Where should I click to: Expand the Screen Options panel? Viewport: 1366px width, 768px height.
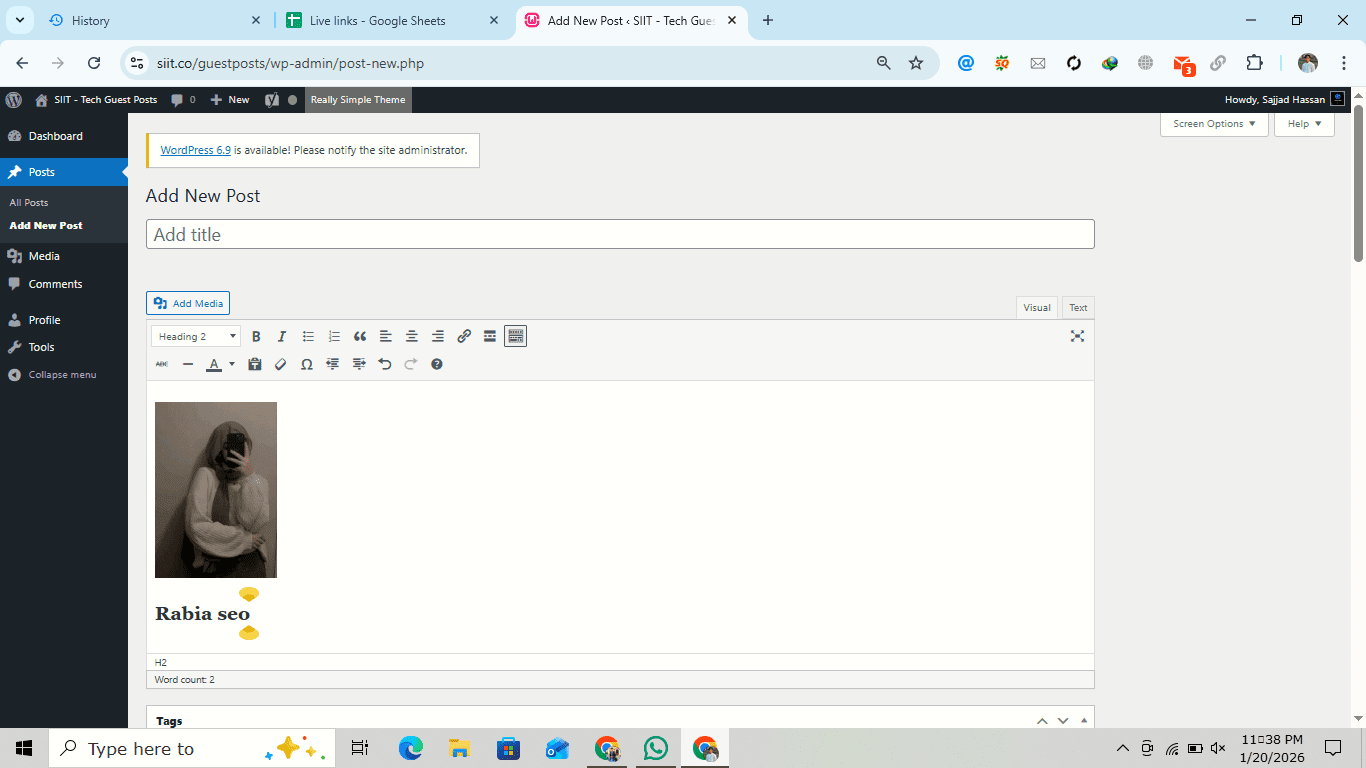click(1213, 124)
